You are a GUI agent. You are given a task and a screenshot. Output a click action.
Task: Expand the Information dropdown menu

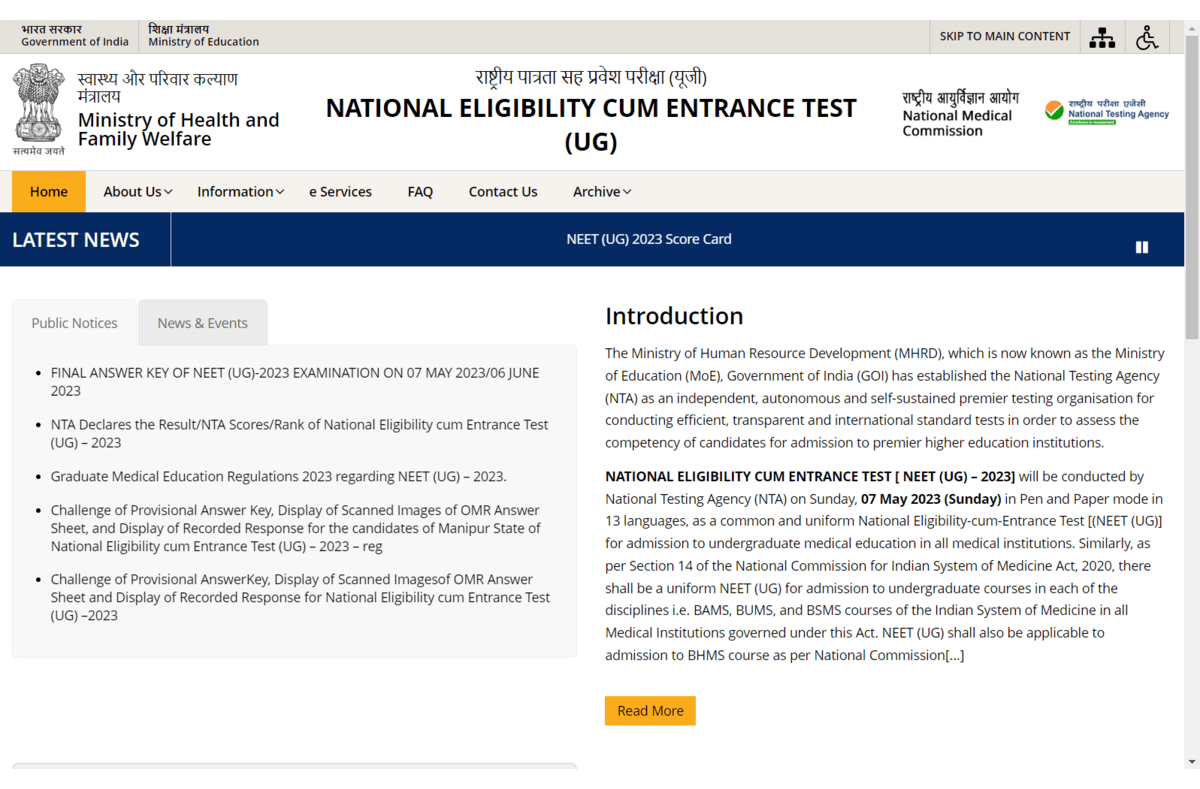(240, 192)
